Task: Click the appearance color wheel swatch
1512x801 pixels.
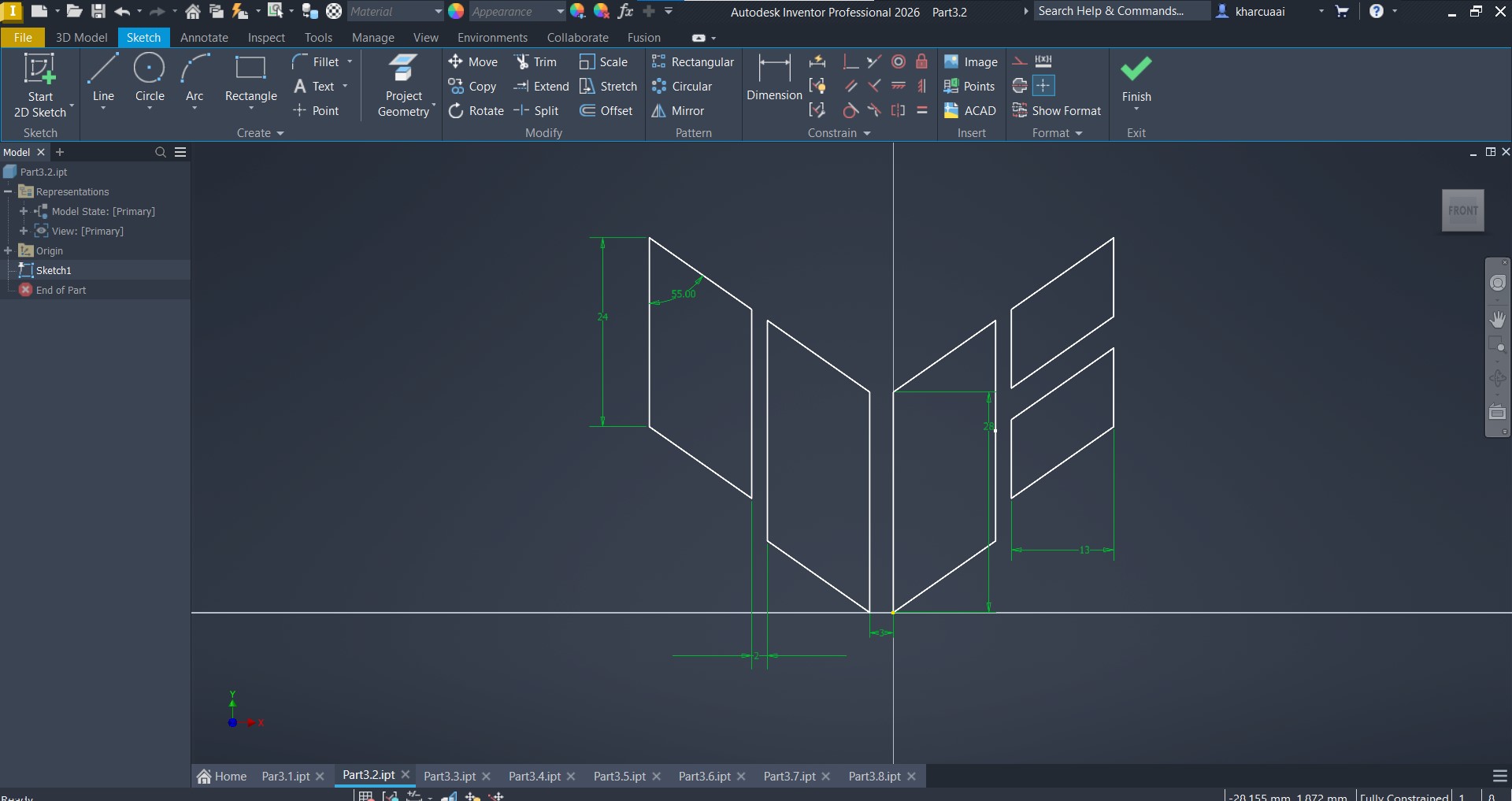Action: point(456,12)
